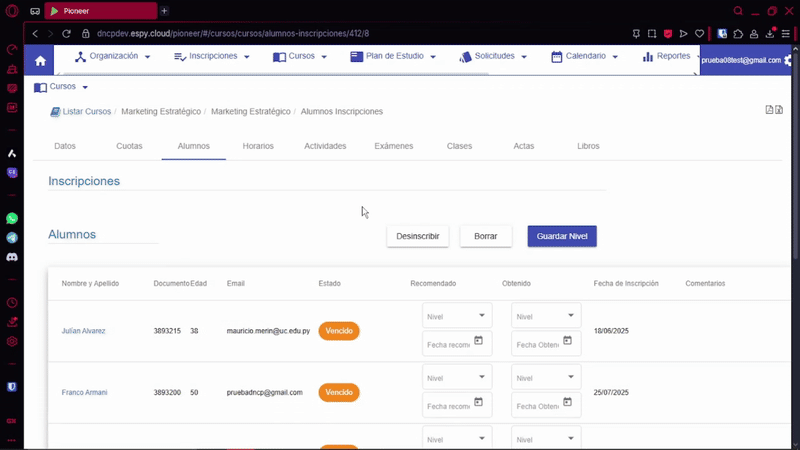Click the browser reload page button
The width and height of the screenshot is (800, 450).
coord(68,33)
